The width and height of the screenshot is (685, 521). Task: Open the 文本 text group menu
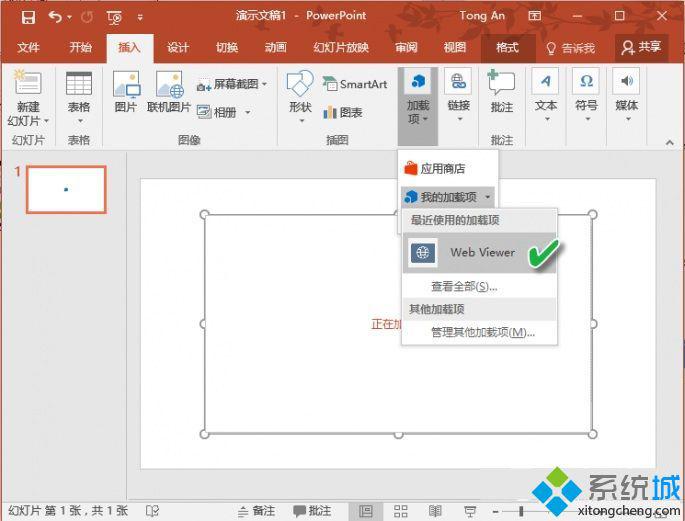tap(546, 95)
